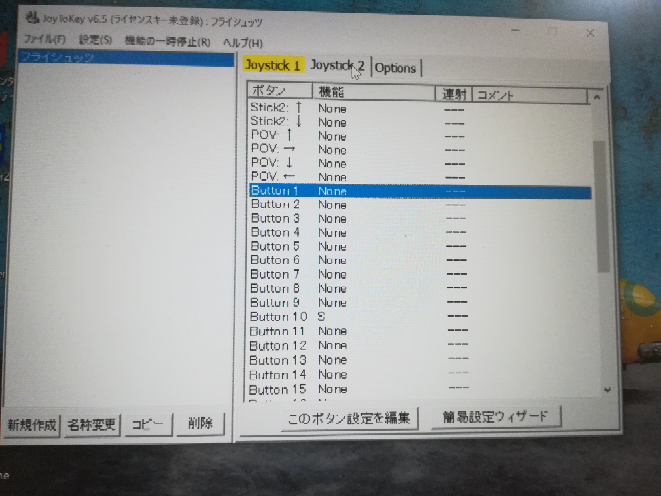Select the Button 8 row
This screenshot has width=661, height=496.
coord(420,289)
